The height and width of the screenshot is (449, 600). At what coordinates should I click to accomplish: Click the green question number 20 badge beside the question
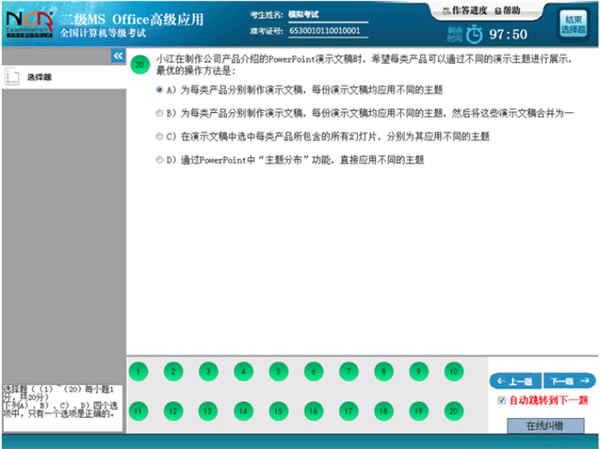(x=140, y=64)
